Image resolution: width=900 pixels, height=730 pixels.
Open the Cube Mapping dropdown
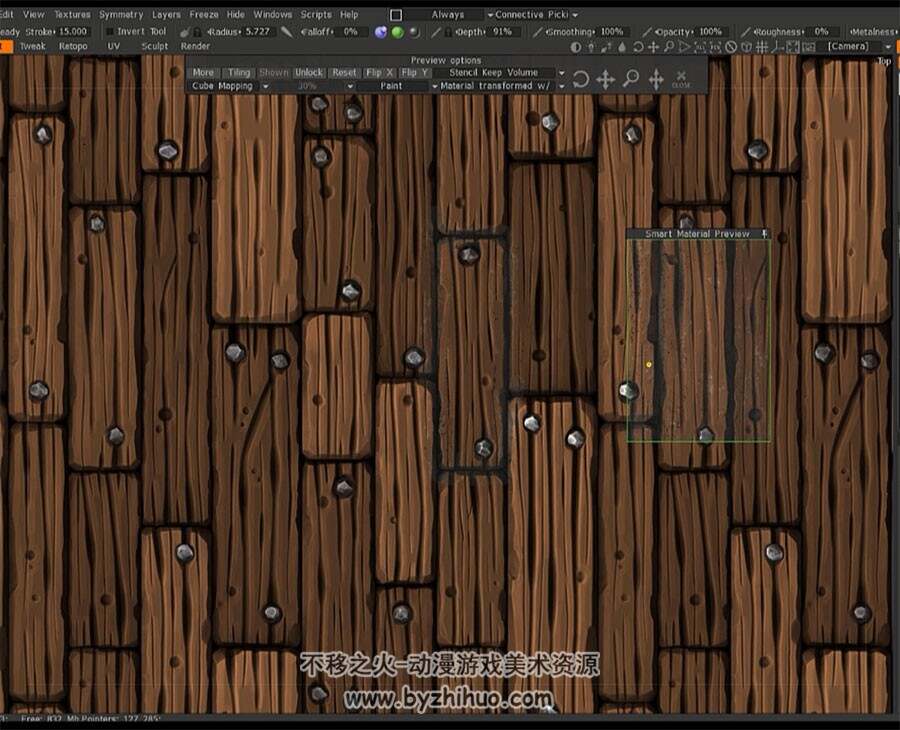click(x=228, y=86)
